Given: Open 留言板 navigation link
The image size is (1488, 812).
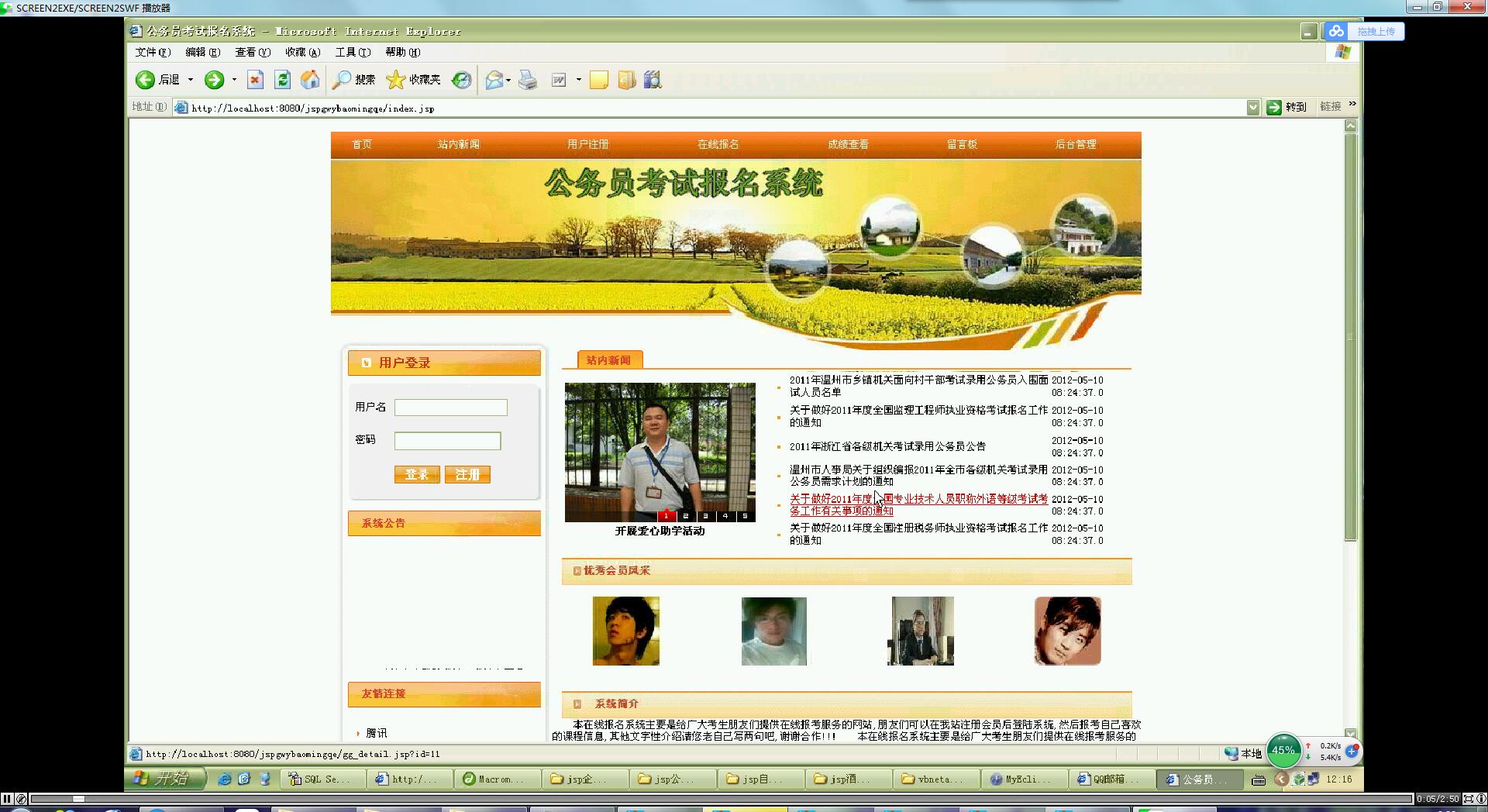Looking at the screenshot, I should pos(962,145).
